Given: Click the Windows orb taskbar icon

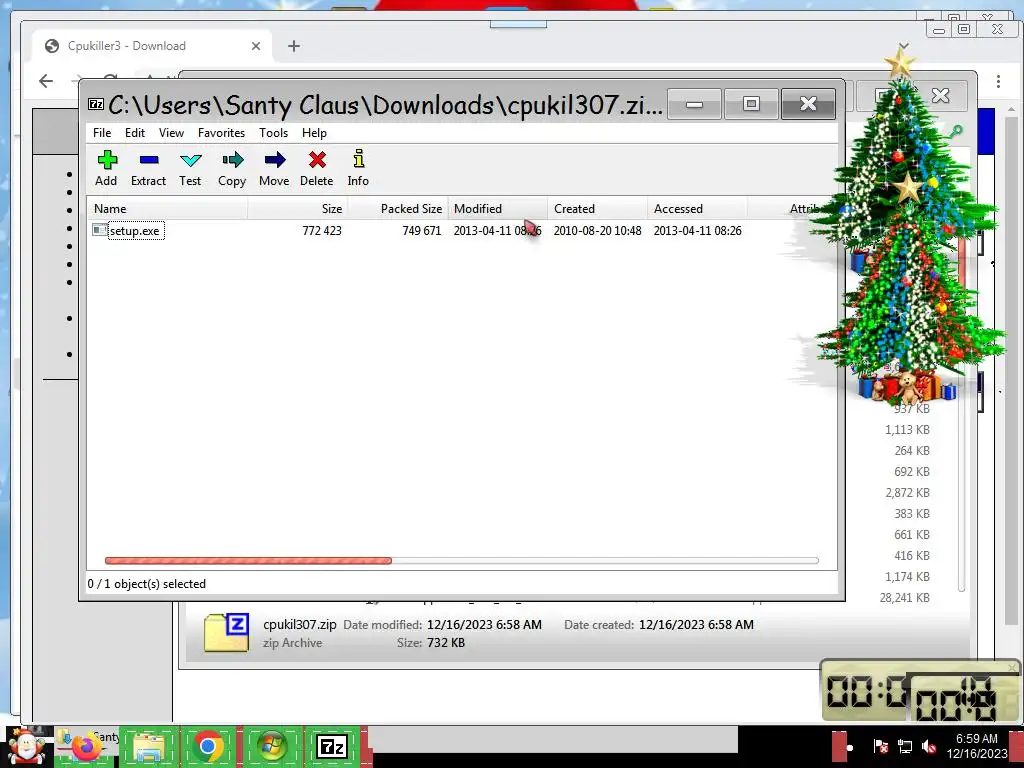Looking at the screenshot, I should [x=271, y=746].
